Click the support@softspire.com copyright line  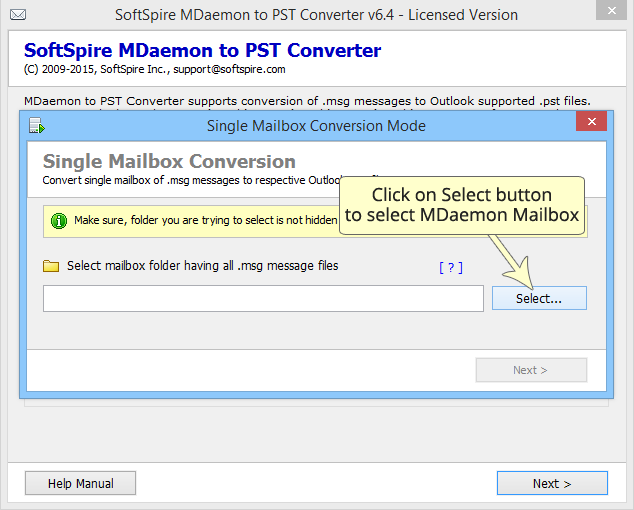pyautogui.click(x=154, y=69)
